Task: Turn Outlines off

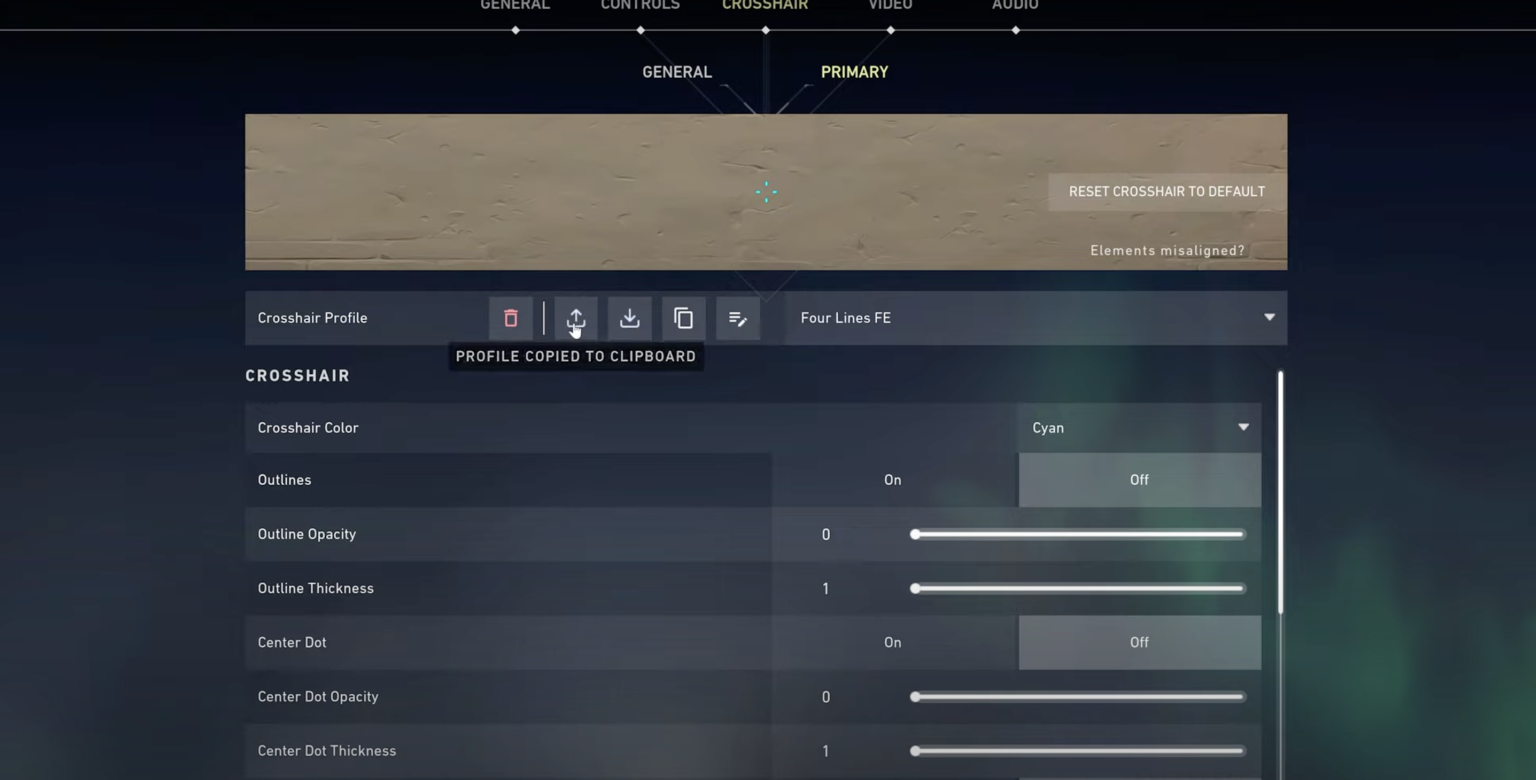Action: tap(1138, 479)
